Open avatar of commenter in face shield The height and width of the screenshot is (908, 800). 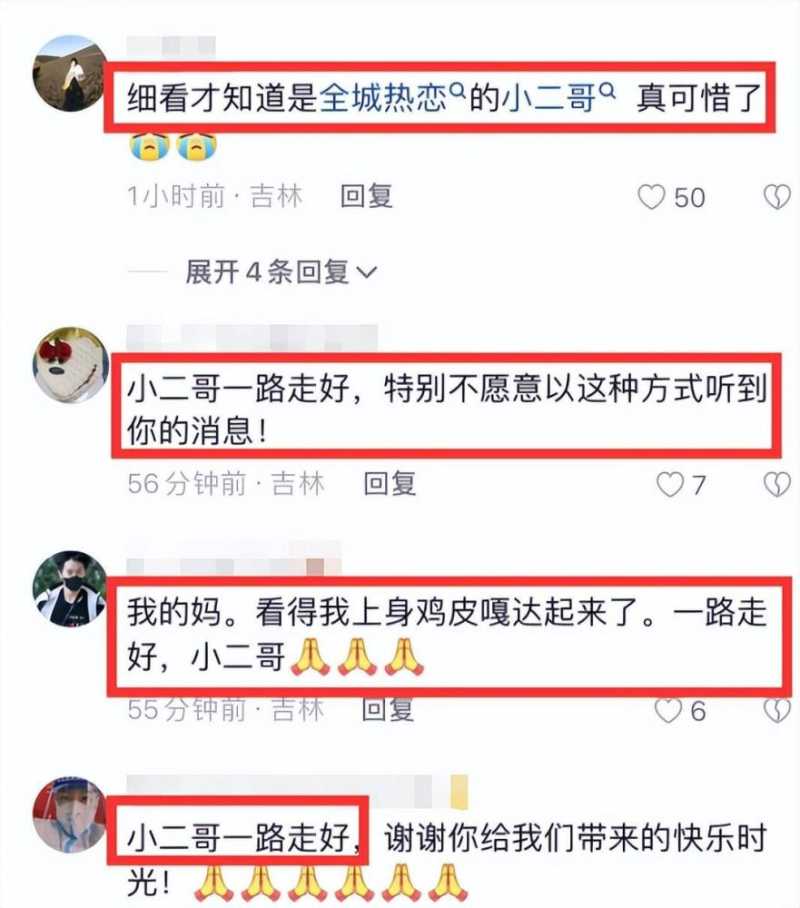pyautogui.click(x=70, y=815)
